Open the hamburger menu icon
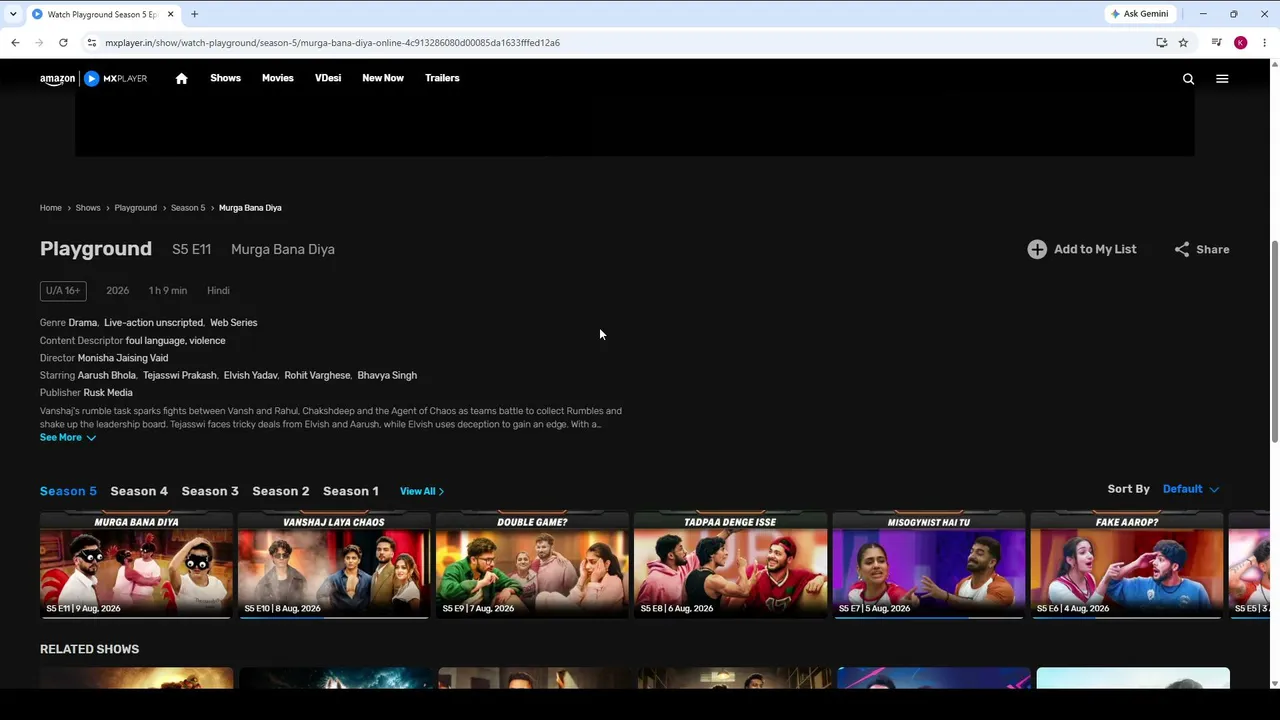The width and height of the screenshot is (1280, 720). (1222, 78)
